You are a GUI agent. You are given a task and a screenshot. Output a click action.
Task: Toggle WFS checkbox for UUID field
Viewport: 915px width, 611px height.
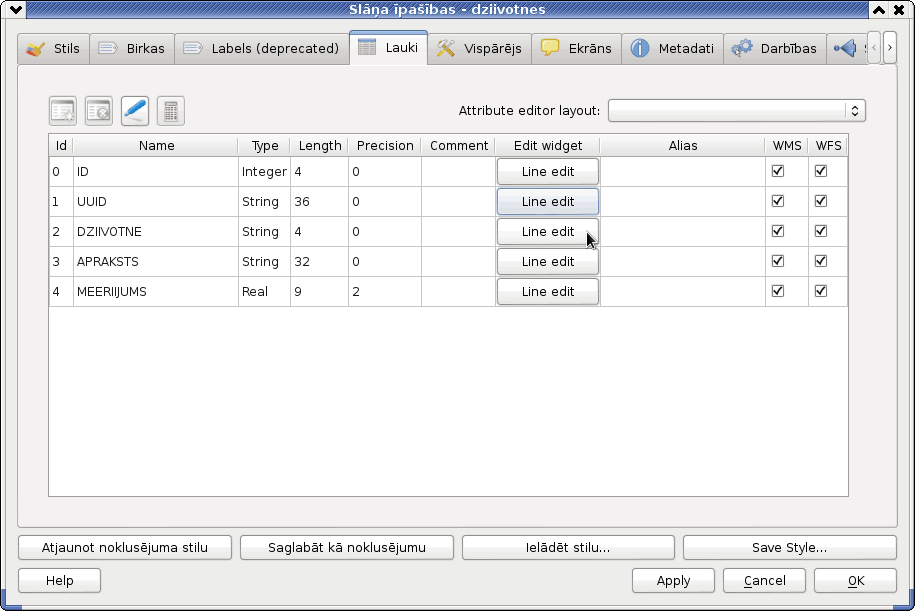821,201
